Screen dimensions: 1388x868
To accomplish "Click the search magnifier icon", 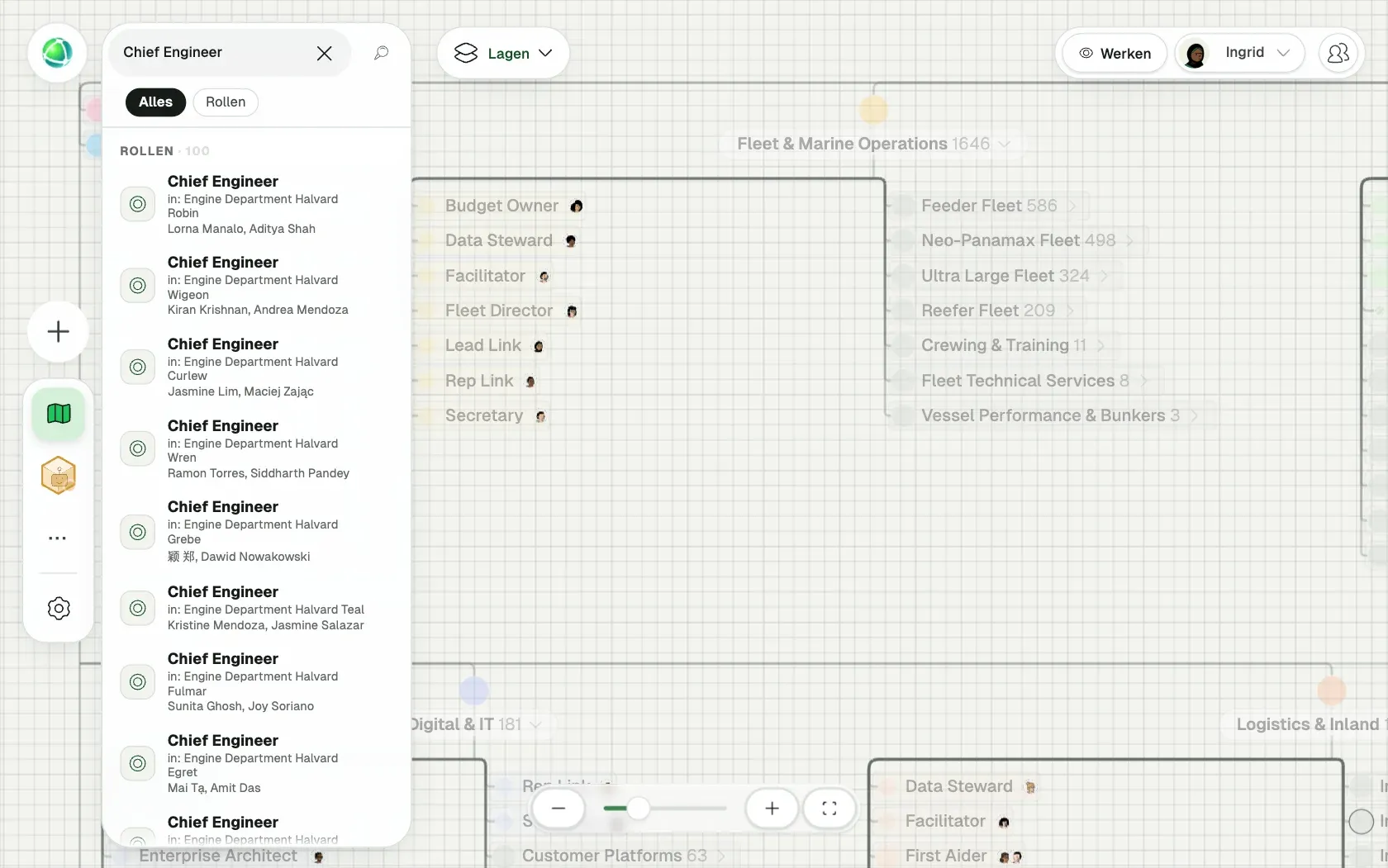I will 381,53.
